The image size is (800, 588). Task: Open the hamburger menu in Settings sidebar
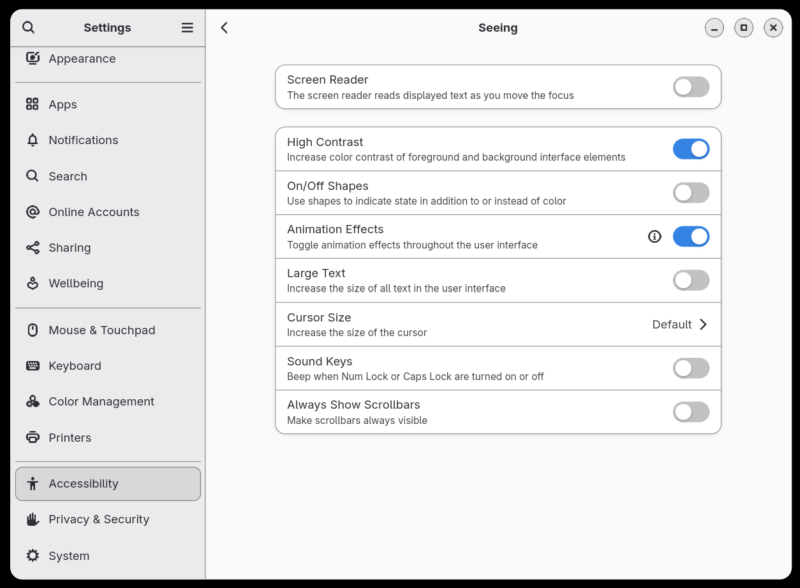[x=187, y=28]
